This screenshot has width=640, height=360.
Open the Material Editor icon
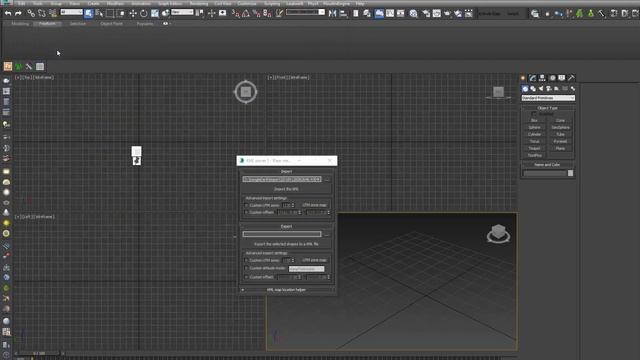413,13
